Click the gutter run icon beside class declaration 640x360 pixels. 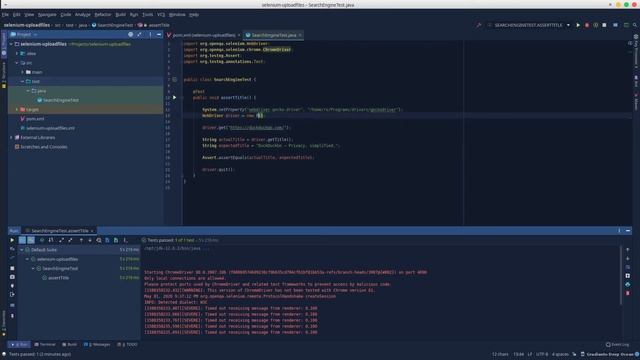tap(174, 80)
